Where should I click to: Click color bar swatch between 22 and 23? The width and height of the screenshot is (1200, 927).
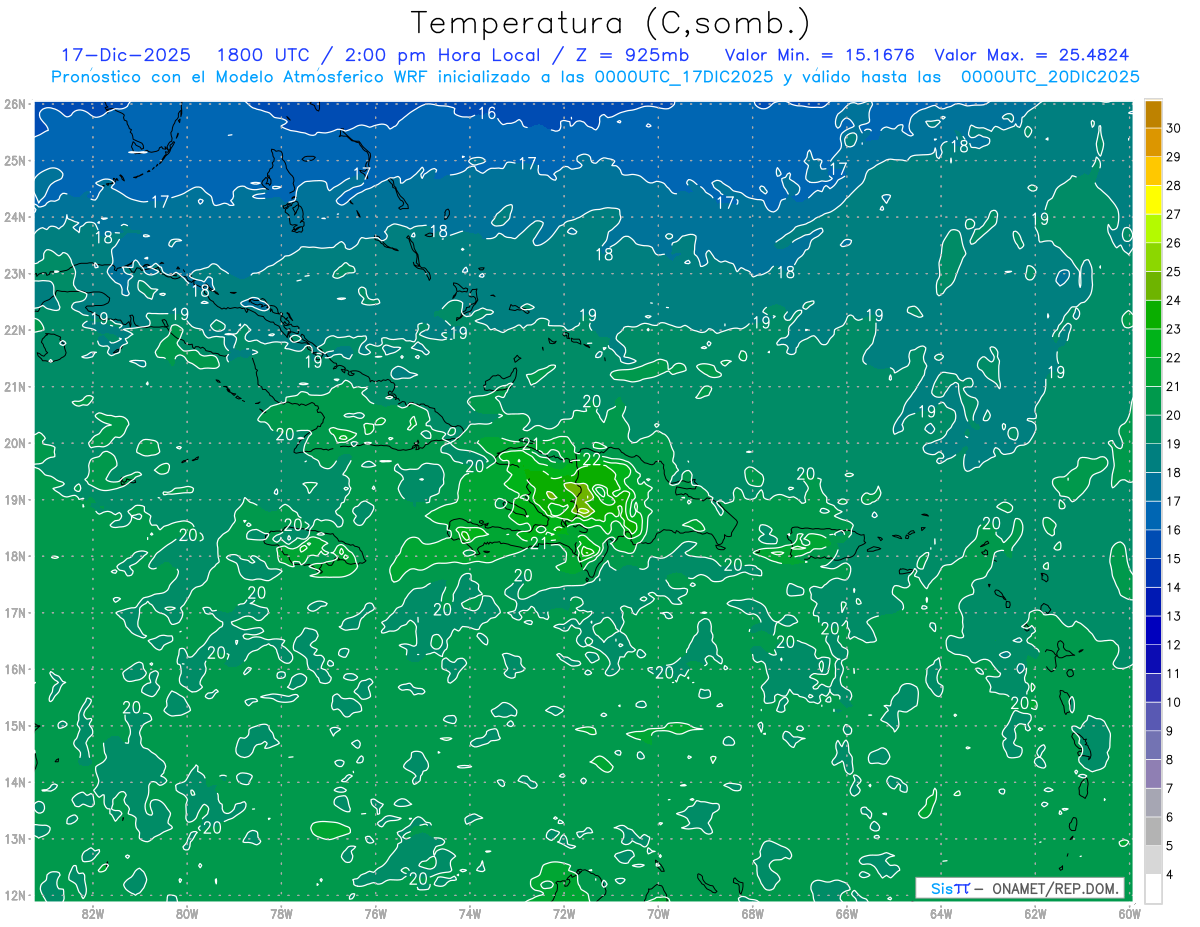tap(1153, 343)
